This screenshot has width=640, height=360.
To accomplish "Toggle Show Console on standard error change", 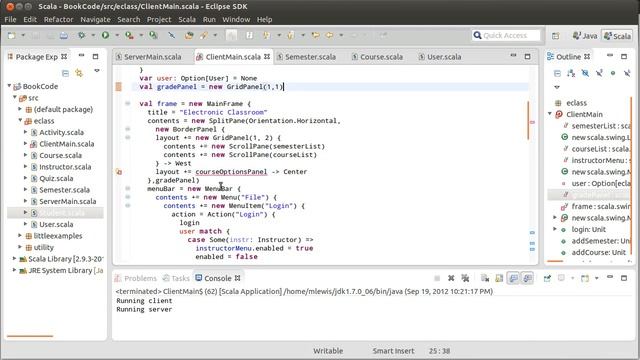I will pyautogui.click(x=527, y=278).
